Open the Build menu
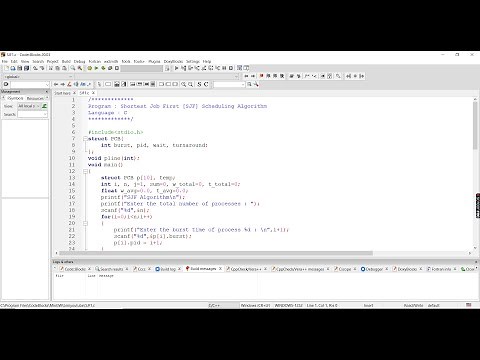This screenshot has width=480, height=360. click(66, 61)
